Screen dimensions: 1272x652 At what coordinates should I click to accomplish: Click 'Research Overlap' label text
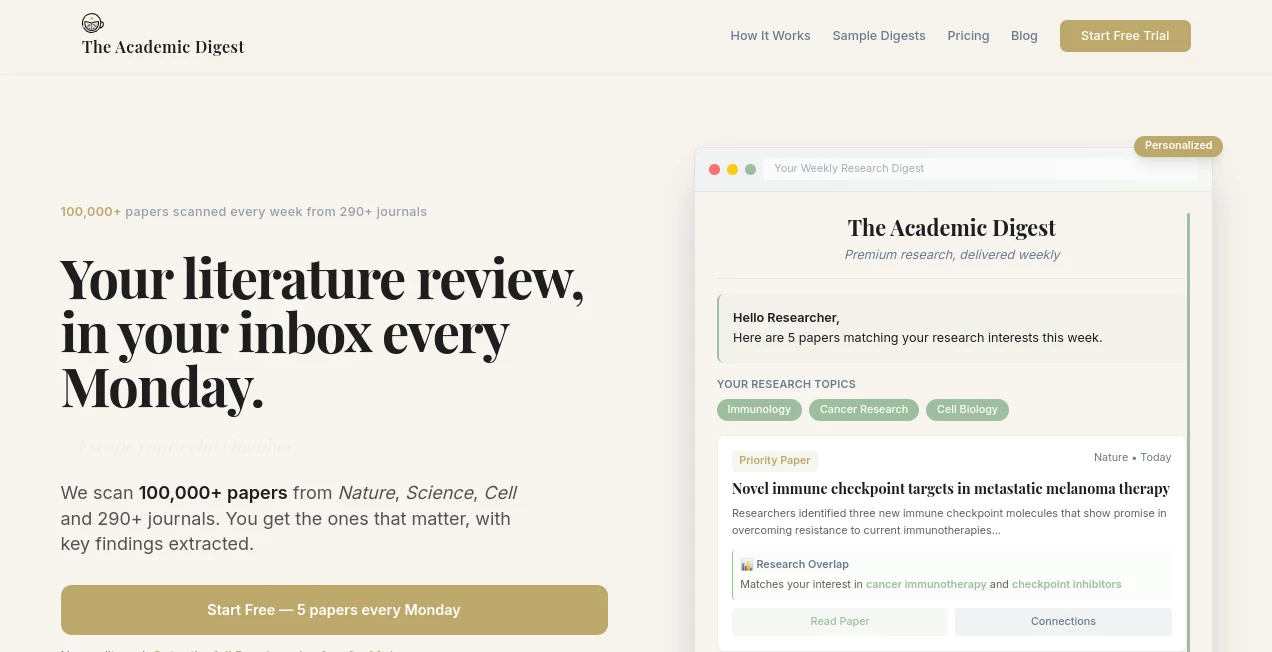tap(802, 565)
